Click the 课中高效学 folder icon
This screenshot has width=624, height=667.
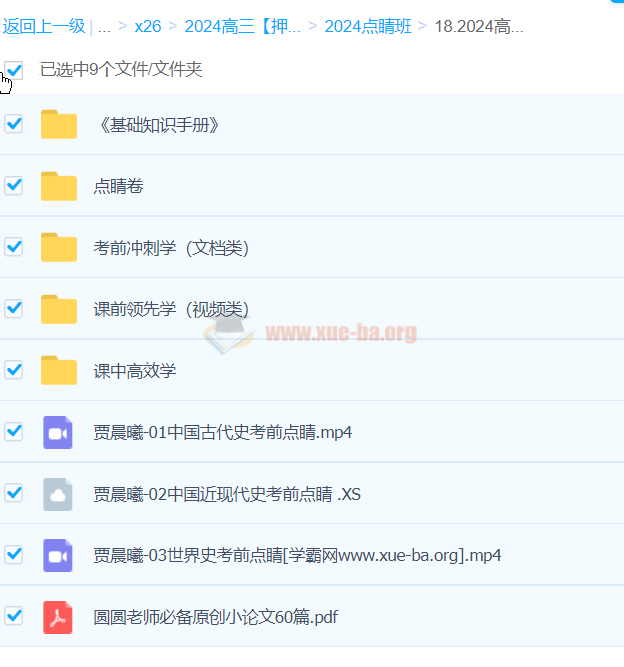[x=58, y=371]
